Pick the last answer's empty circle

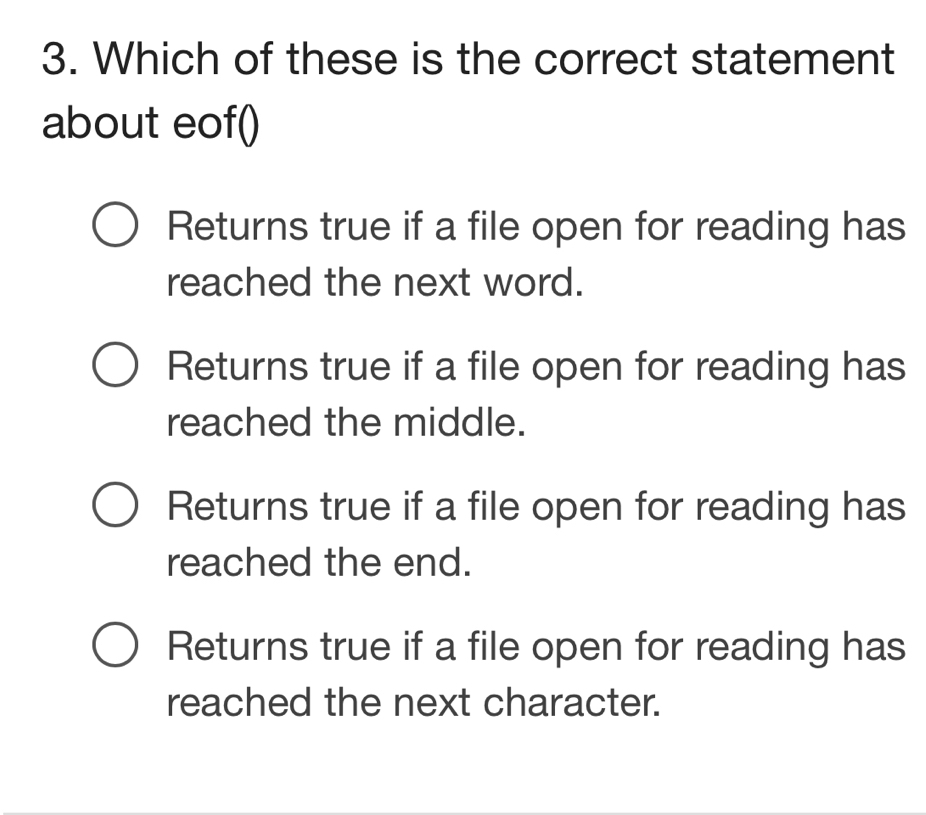[115, 644]
